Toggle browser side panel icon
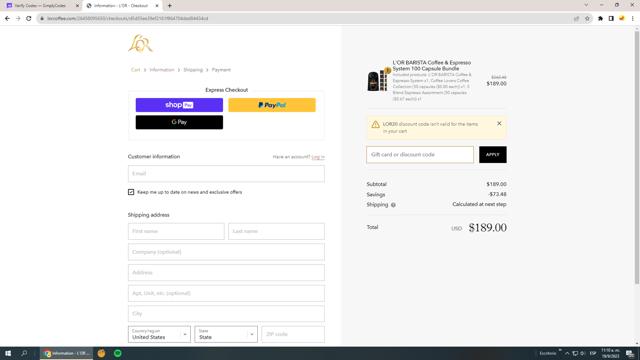640x360 pixels. coord(611,18)
